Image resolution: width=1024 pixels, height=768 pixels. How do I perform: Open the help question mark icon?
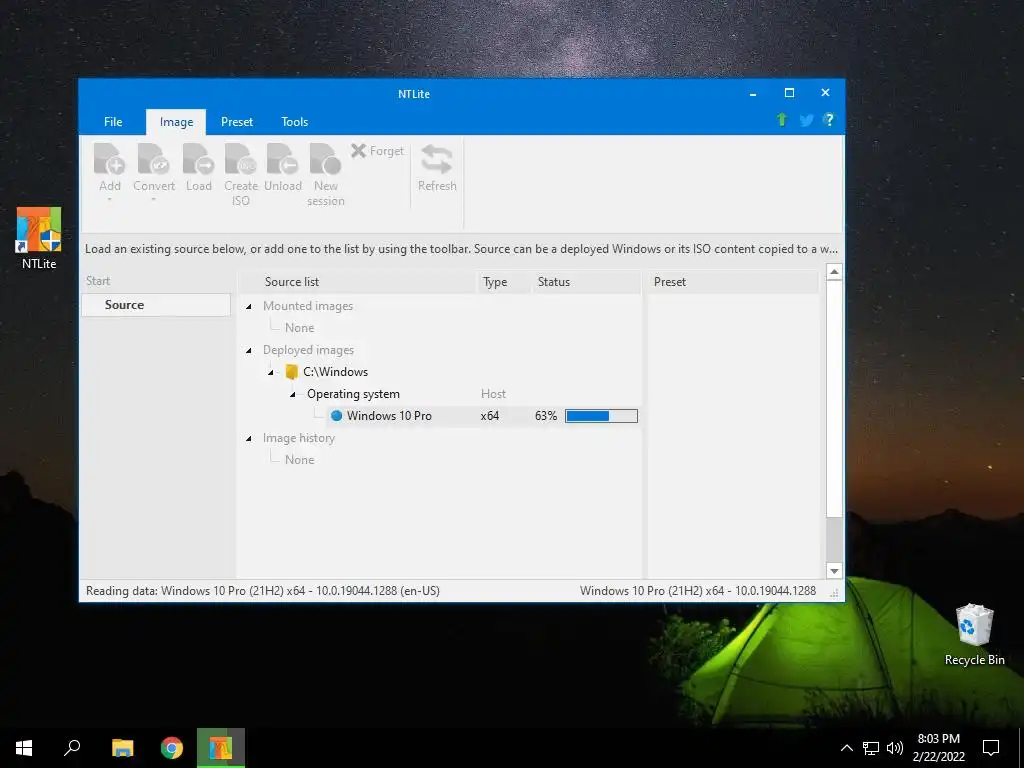[x=829, y=120]
